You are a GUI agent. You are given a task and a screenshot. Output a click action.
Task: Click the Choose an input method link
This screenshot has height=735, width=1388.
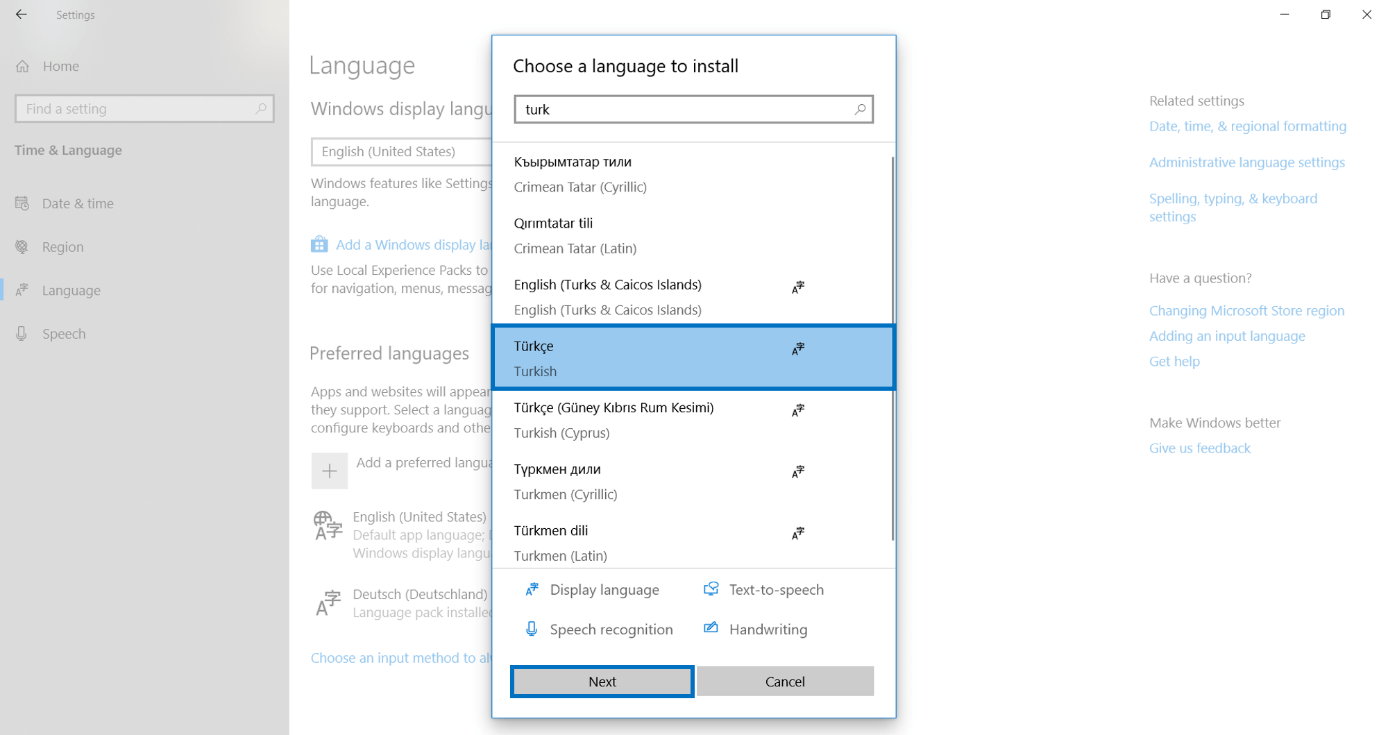pyautogui.click(x=401, y=658)
